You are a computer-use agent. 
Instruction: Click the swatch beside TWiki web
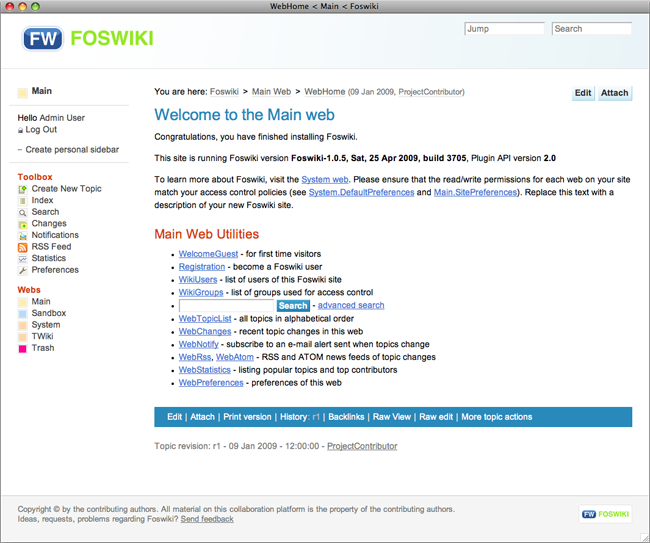coord(22,337)
